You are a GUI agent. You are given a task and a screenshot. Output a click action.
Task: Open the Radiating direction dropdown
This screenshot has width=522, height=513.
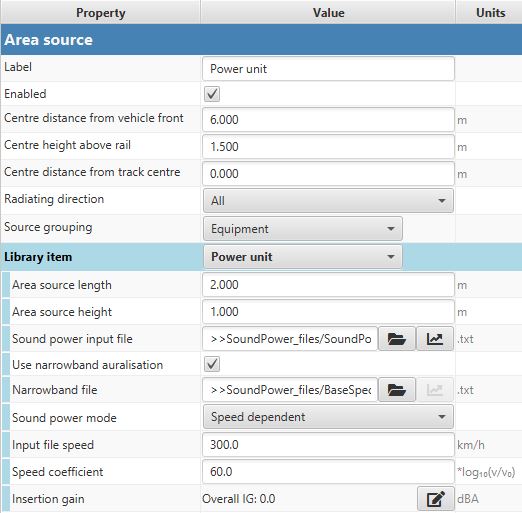click(x=328, y=201)
